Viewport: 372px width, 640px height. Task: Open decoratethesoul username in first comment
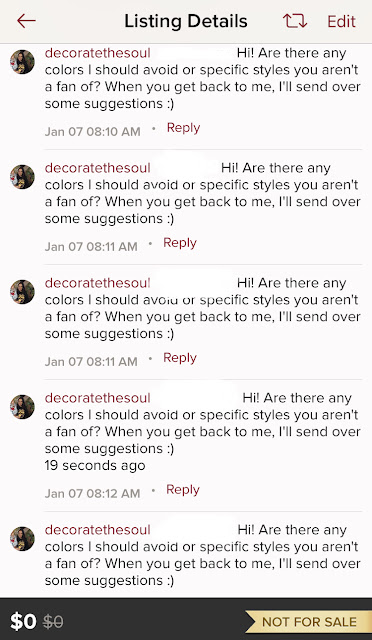98,53
